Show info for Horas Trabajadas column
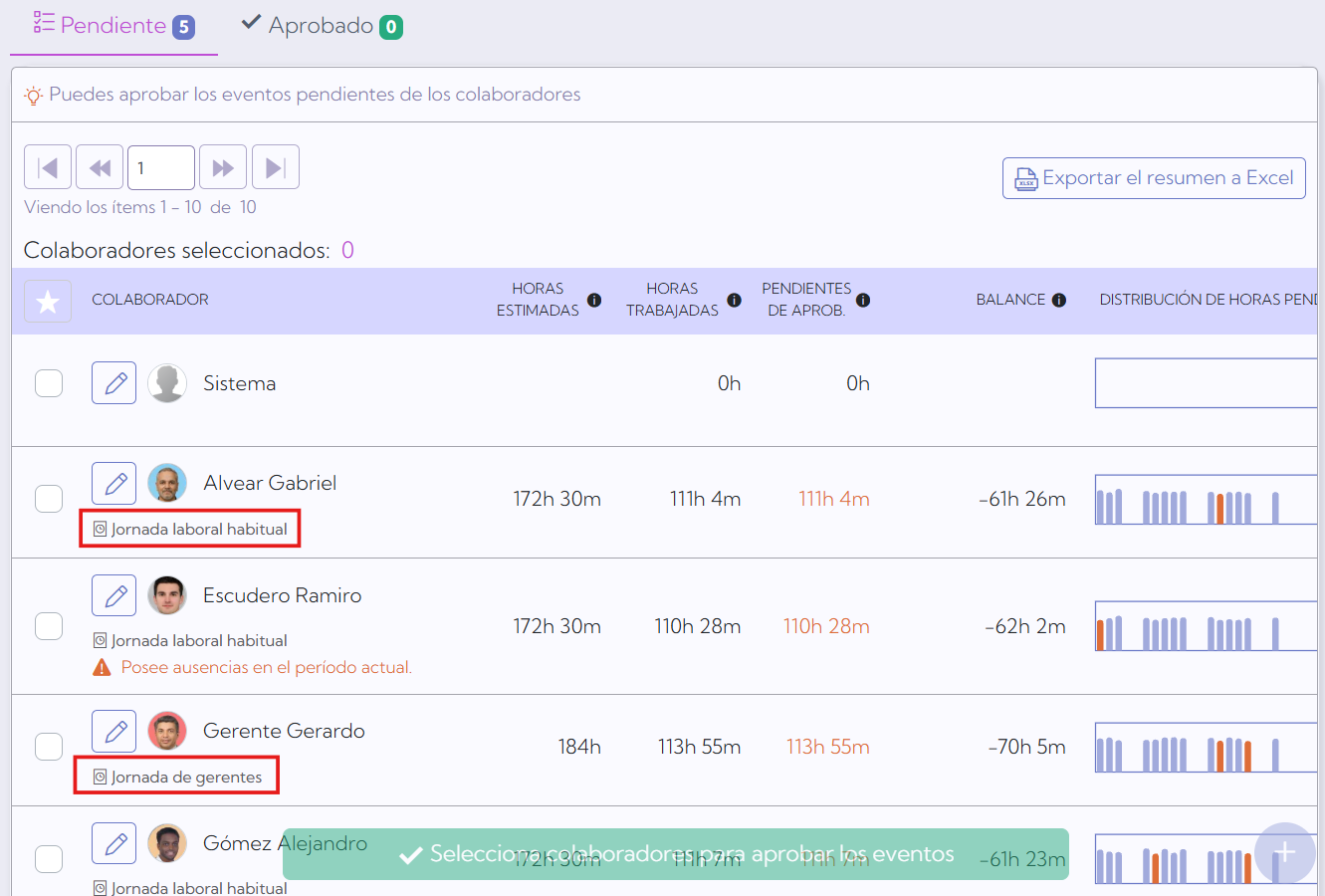Viewport: 1325px width, 896px height. (734, 300)
